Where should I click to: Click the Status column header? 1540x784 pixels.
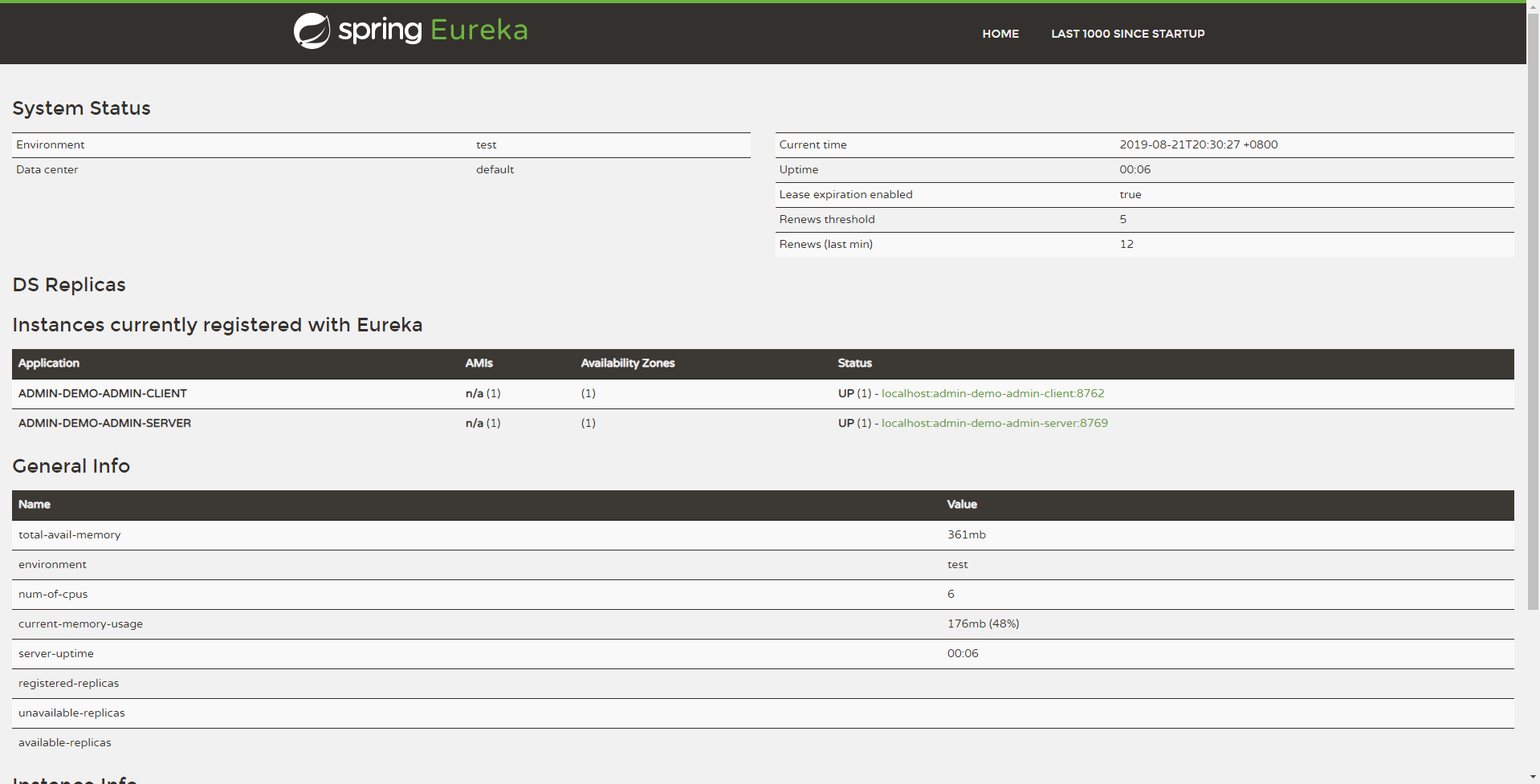coord(854,363)
